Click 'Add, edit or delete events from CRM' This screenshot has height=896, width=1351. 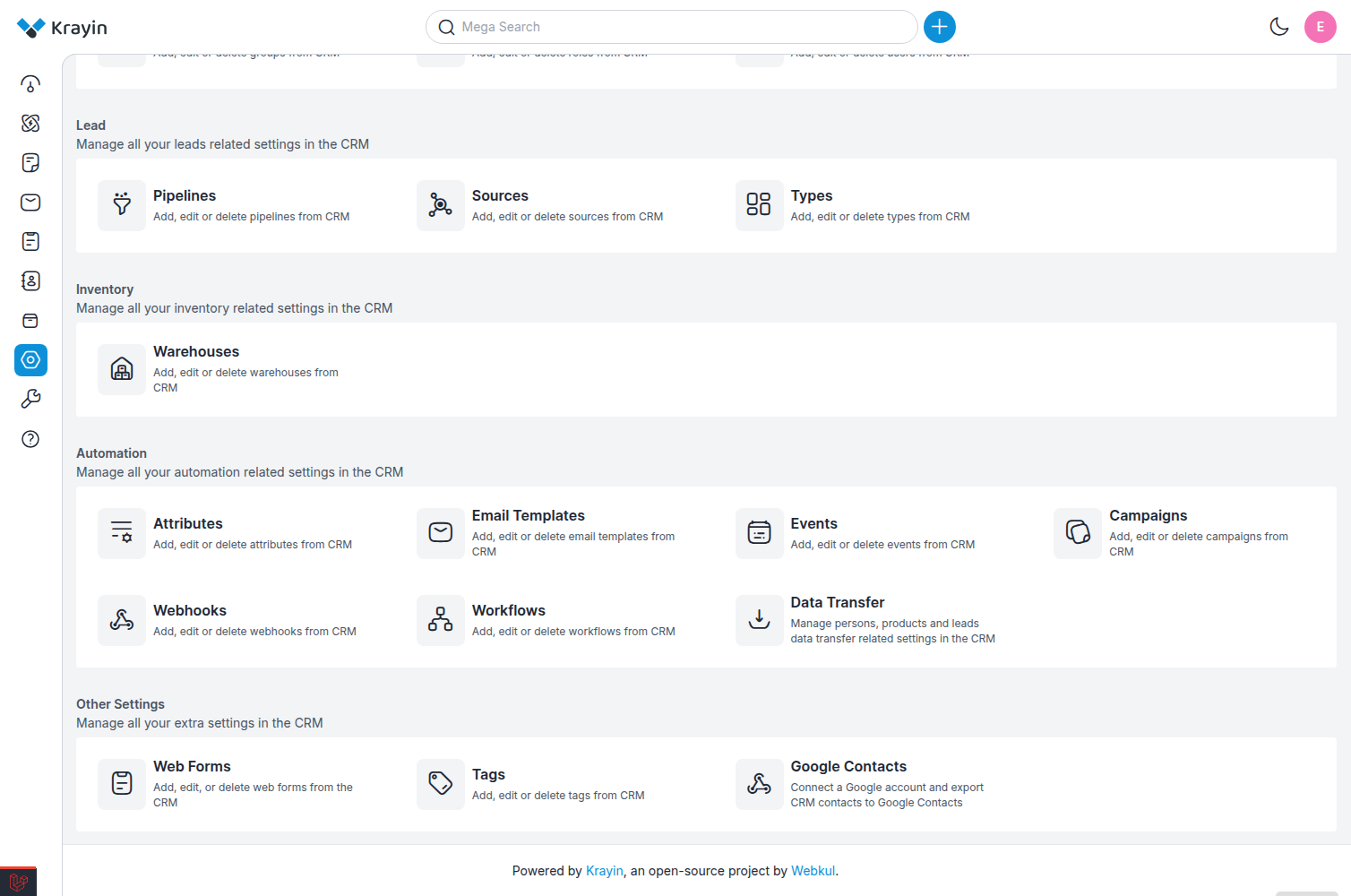[x=882, y=545]
